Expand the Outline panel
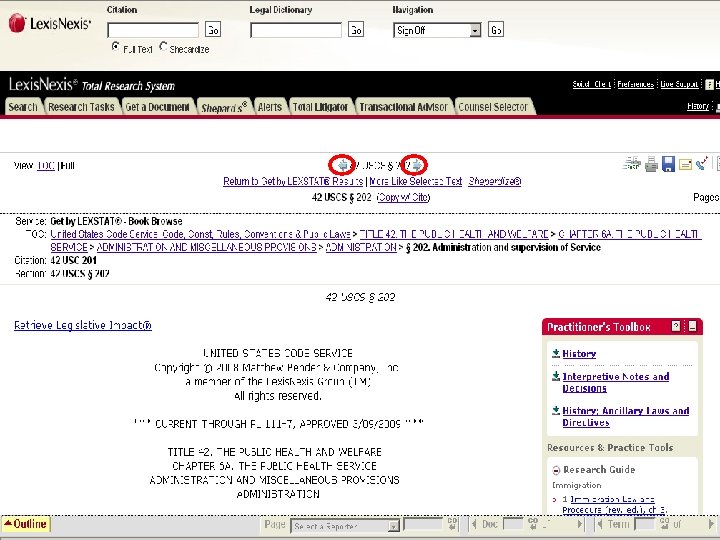The image size is (720, 540). [26, 524]
